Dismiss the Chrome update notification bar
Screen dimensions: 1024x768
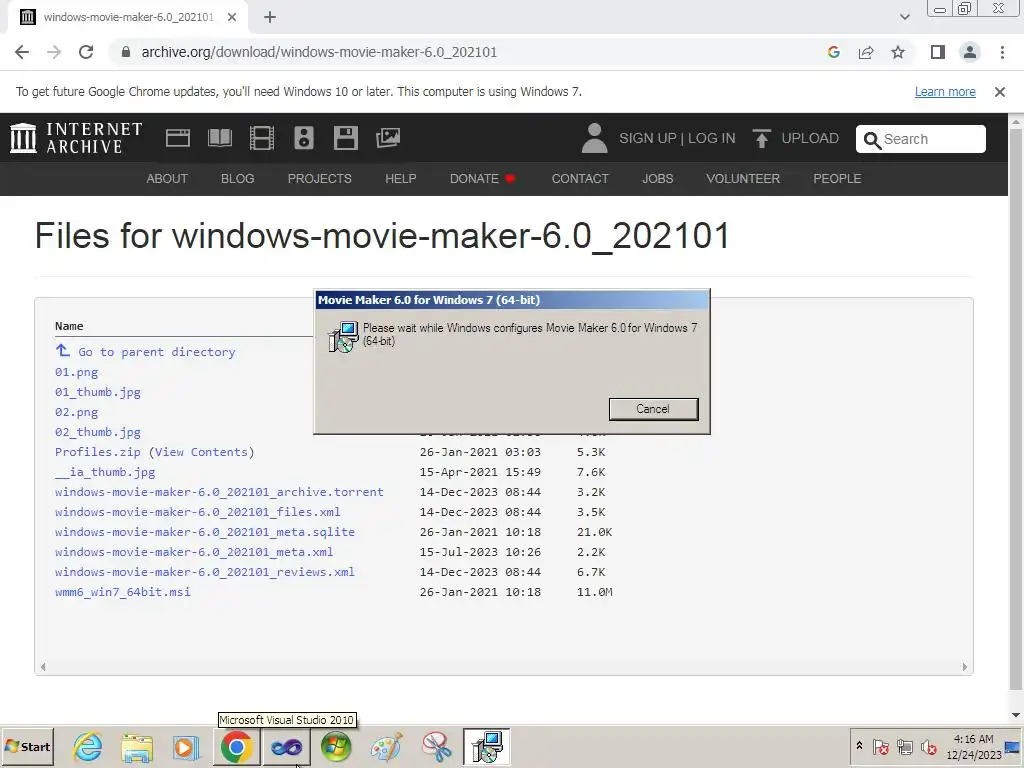[999, 92]
